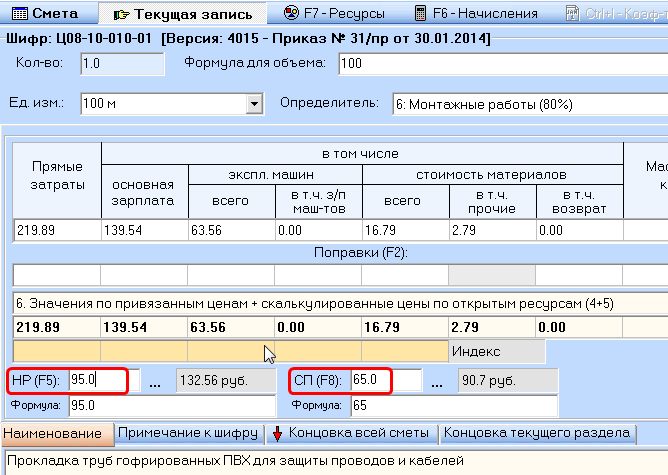The height and width of the screenshot is (475, 668).
Task: Switch to Текущая запись tab
Action: click(x=182, y=14)
